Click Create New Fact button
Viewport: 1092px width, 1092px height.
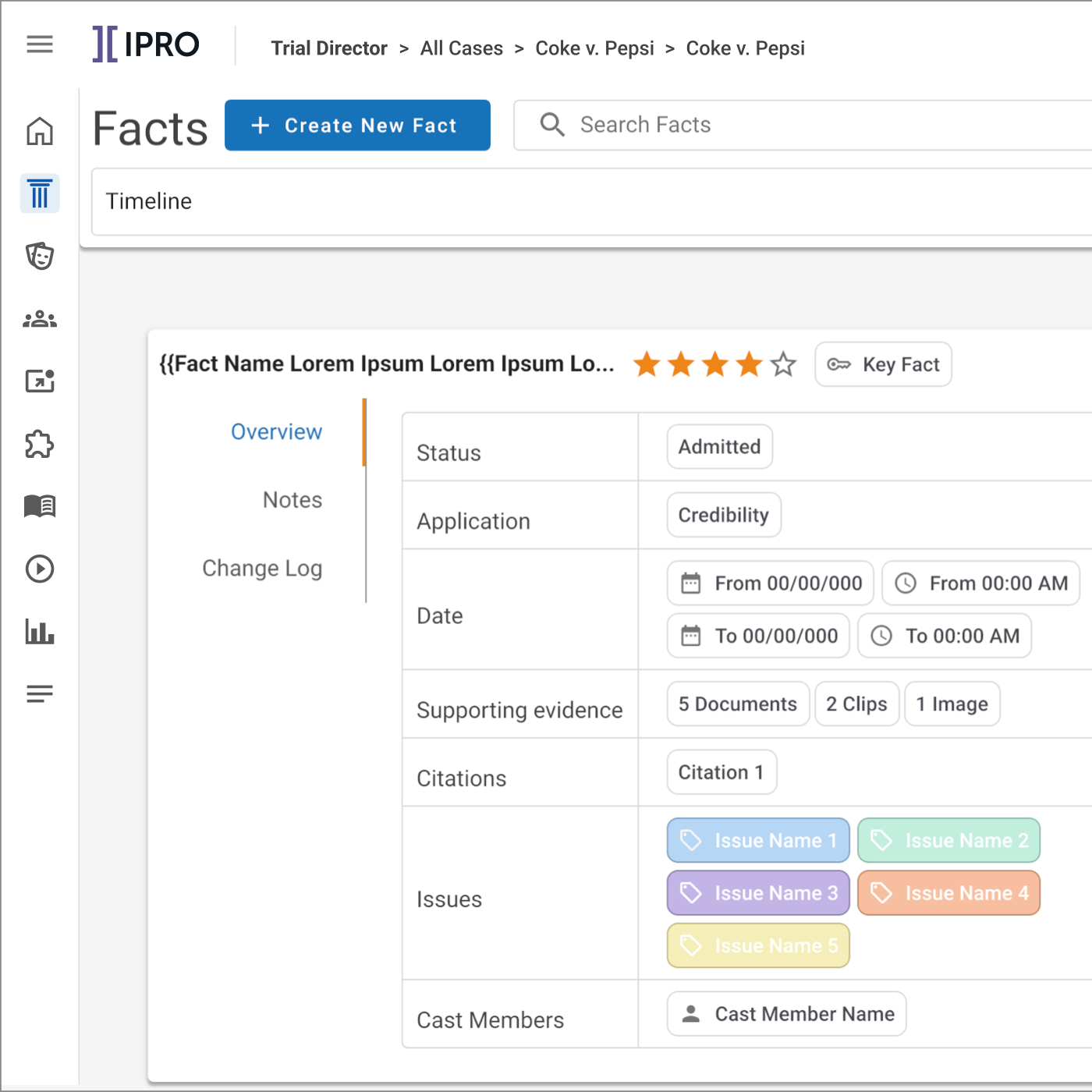pos(357,125)
